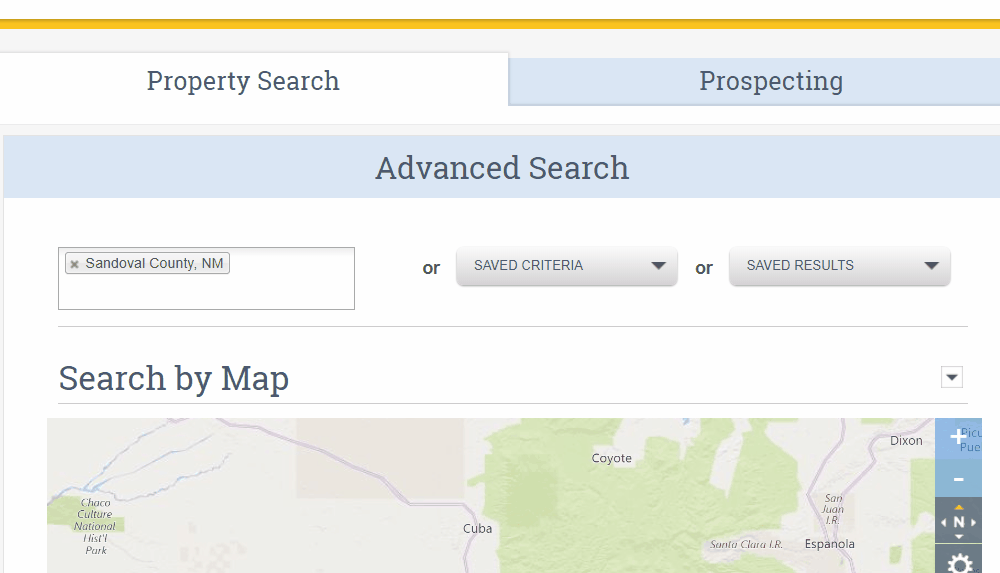Screen dimensions: 1000x573
Task: Open the Prospecting tab
Action: tap(770, 81)
